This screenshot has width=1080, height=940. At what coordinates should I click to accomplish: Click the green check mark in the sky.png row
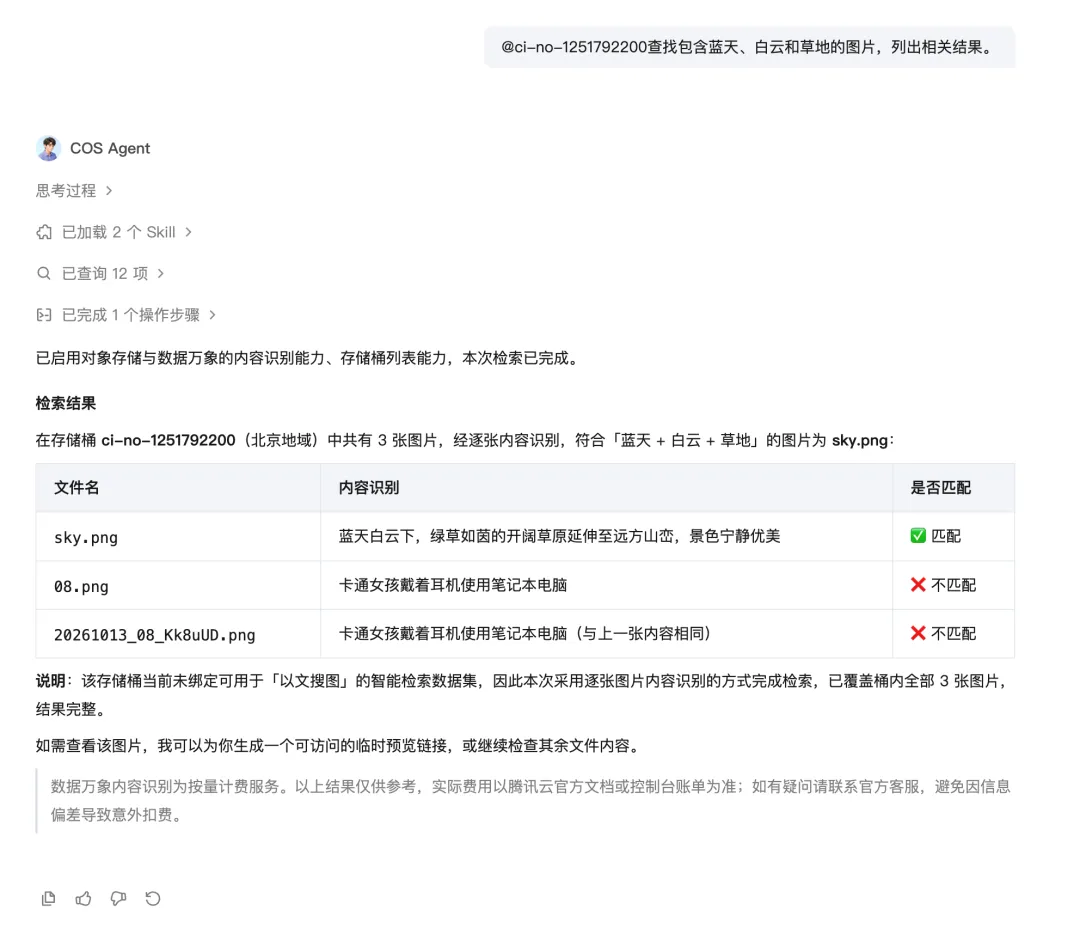(x=918, y=536)
